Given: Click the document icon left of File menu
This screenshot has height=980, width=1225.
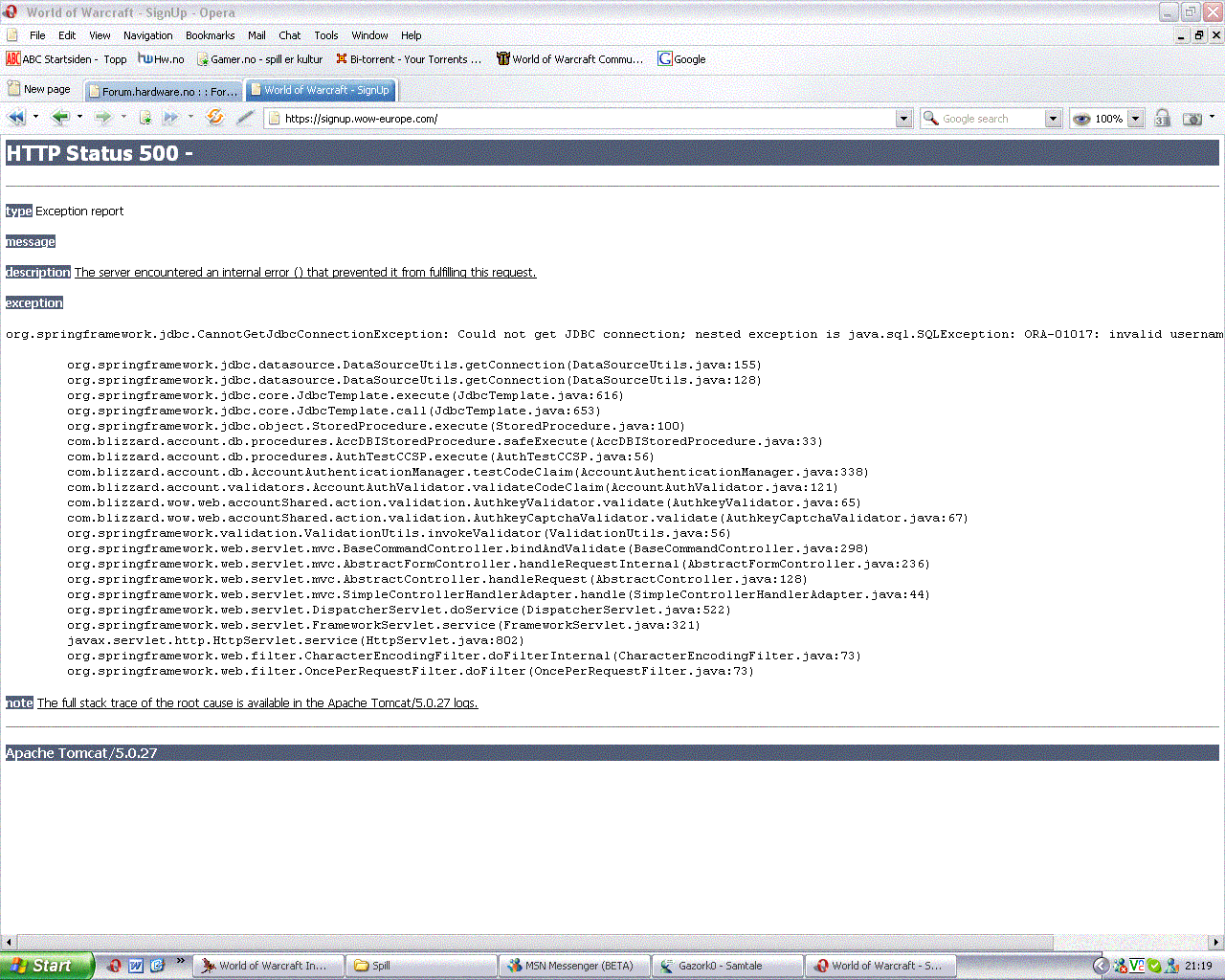Looking at the screenshot, I should pyautogui.click(x=12, y=35).
